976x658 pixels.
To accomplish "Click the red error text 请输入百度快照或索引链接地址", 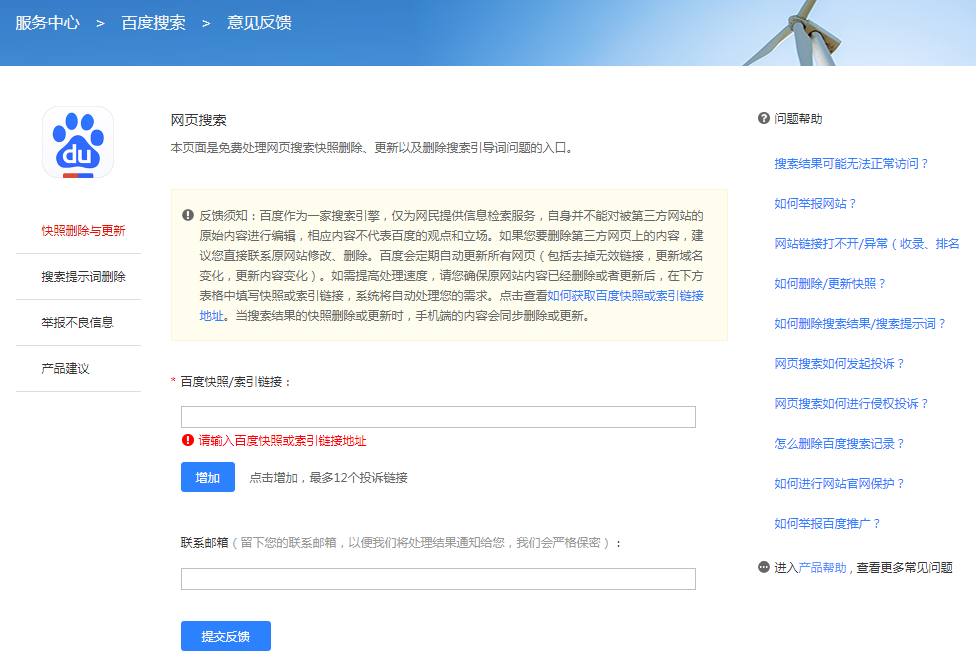I will point(282,441).
